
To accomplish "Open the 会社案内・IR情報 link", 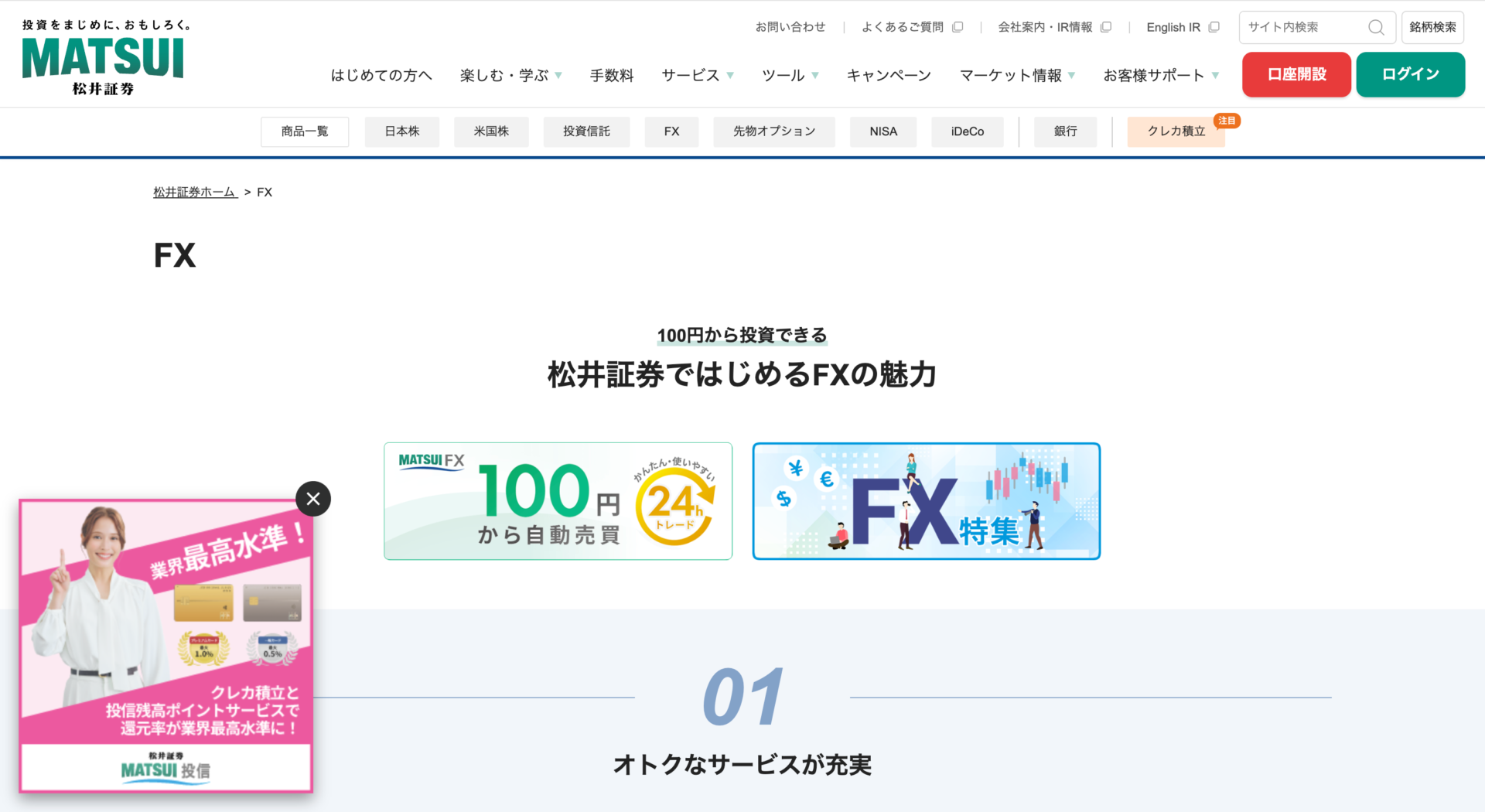I will pos(1045,27).
